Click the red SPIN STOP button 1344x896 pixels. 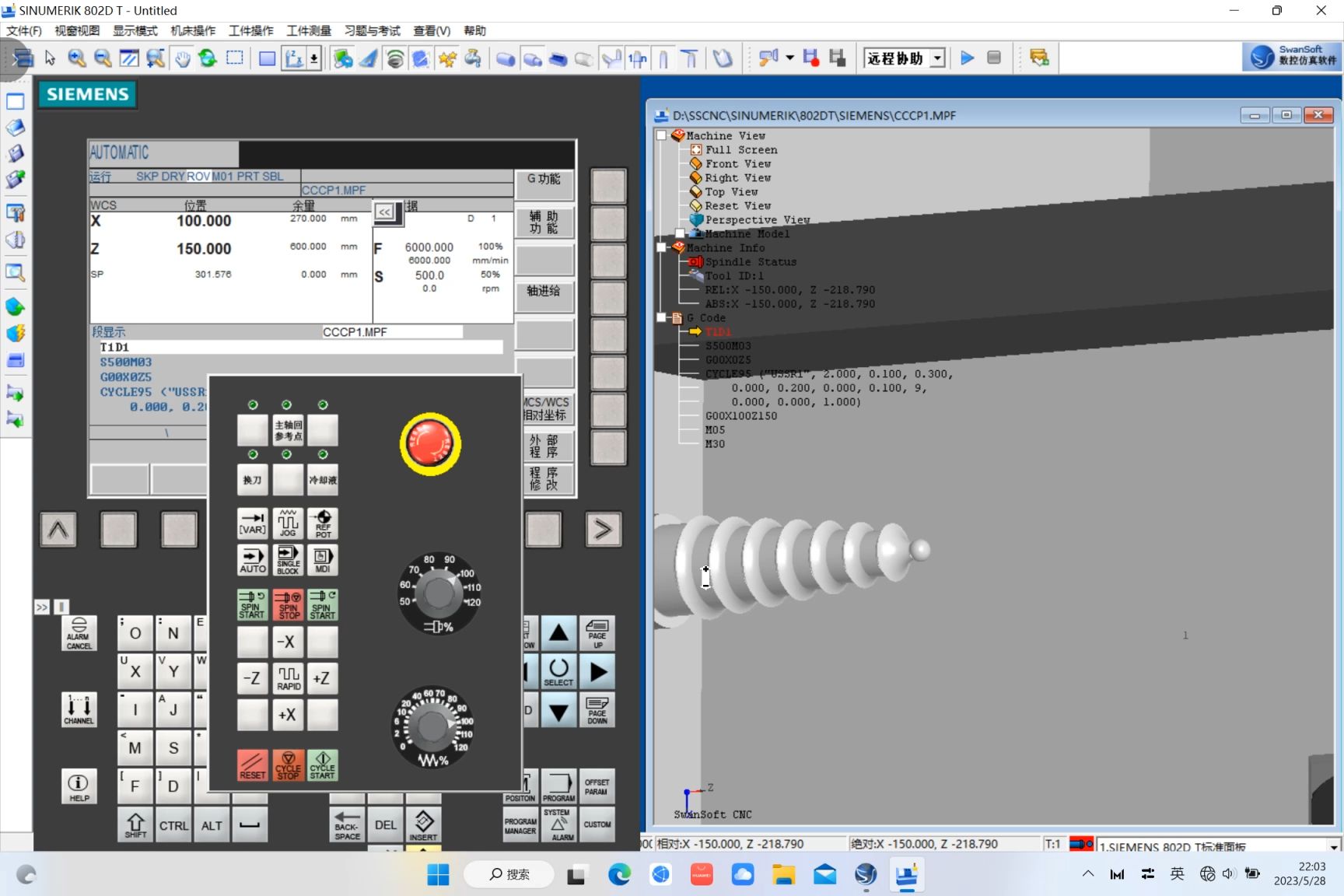[x=288, y=605]
